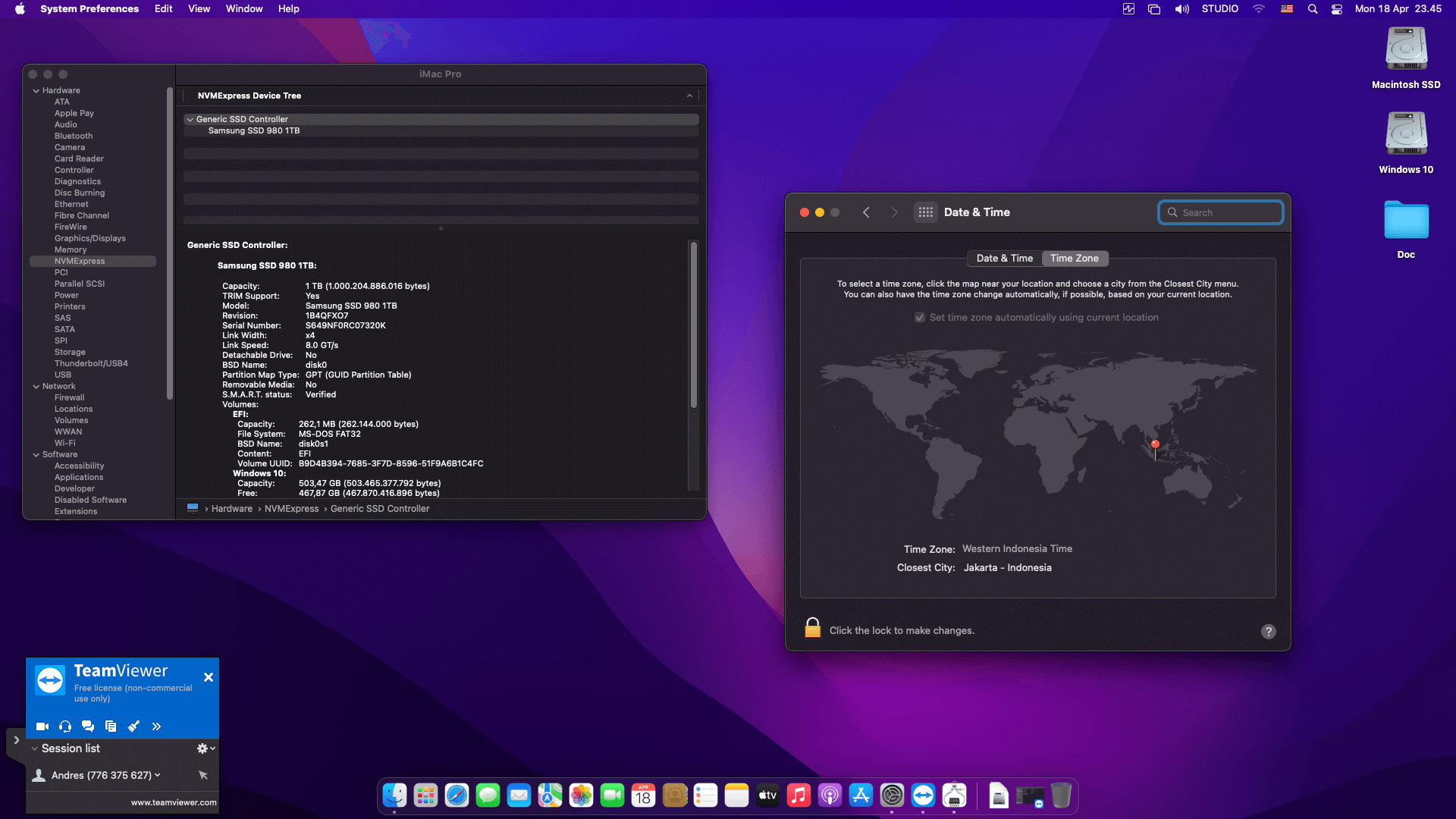Viewport: 1456px width, 819px height.
Task: Open the US flag input source menu
Action: (1287, 9)
